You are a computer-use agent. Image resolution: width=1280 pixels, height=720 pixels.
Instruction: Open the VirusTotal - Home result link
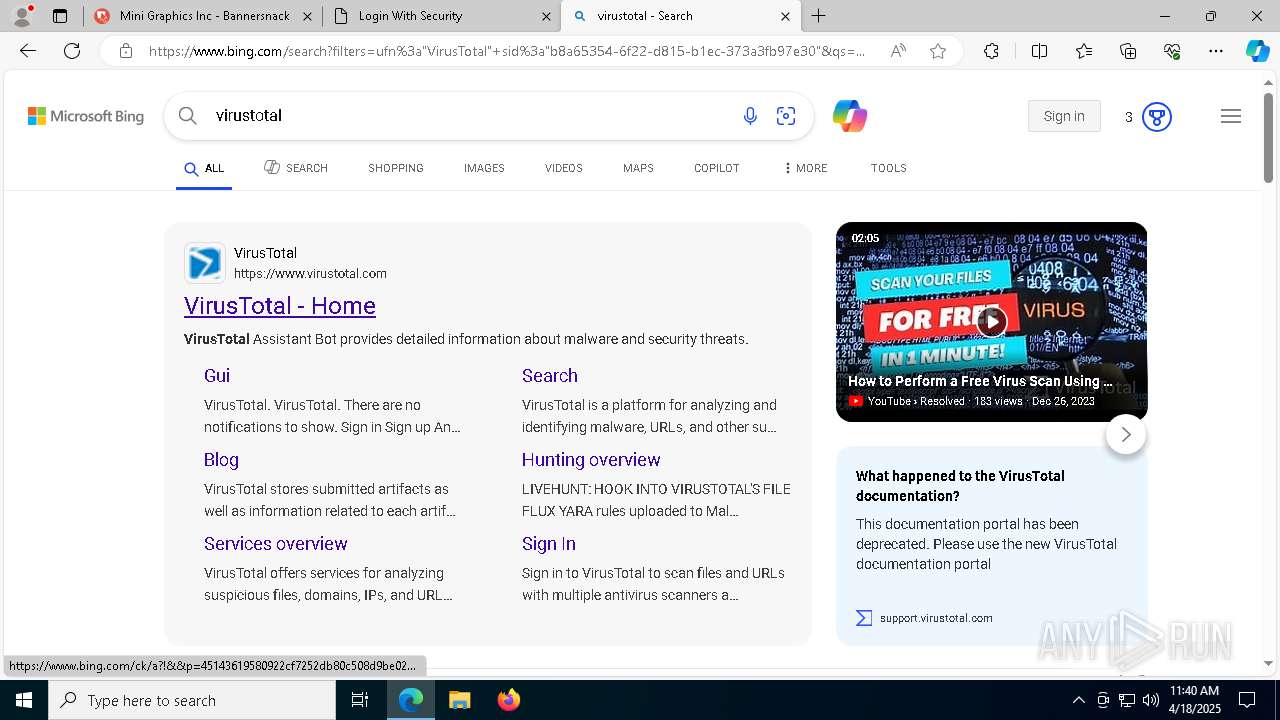coord(280,306)
